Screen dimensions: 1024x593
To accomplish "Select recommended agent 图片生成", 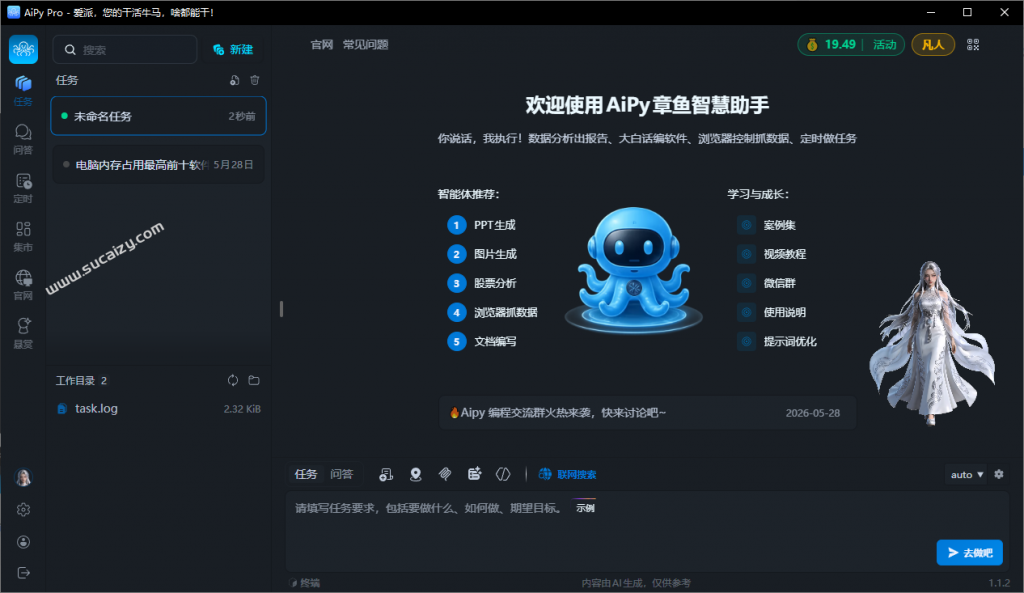I will pyautogui.click(x=482, y=254).
